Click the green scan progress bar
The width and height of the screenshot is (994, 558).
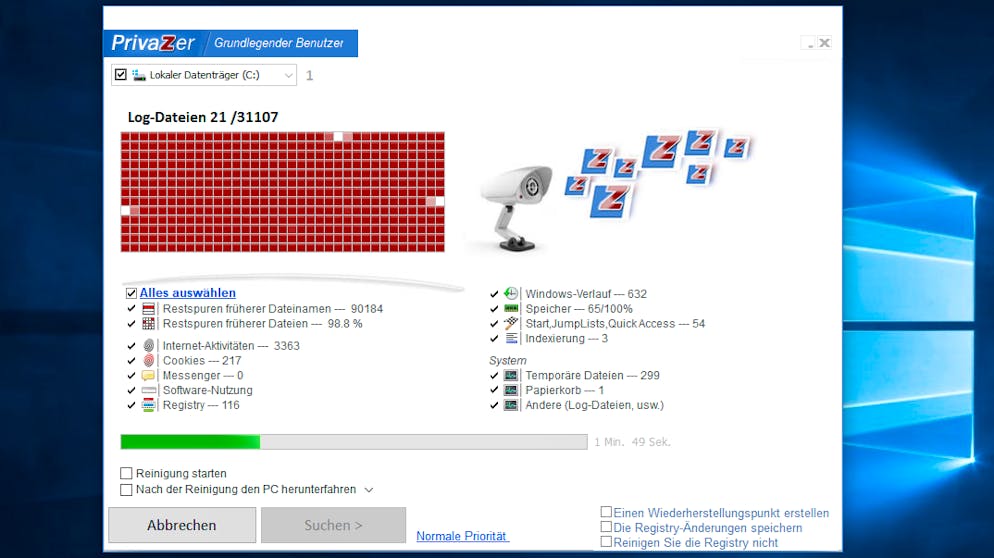pyautogui.click(x=354, y=442)
